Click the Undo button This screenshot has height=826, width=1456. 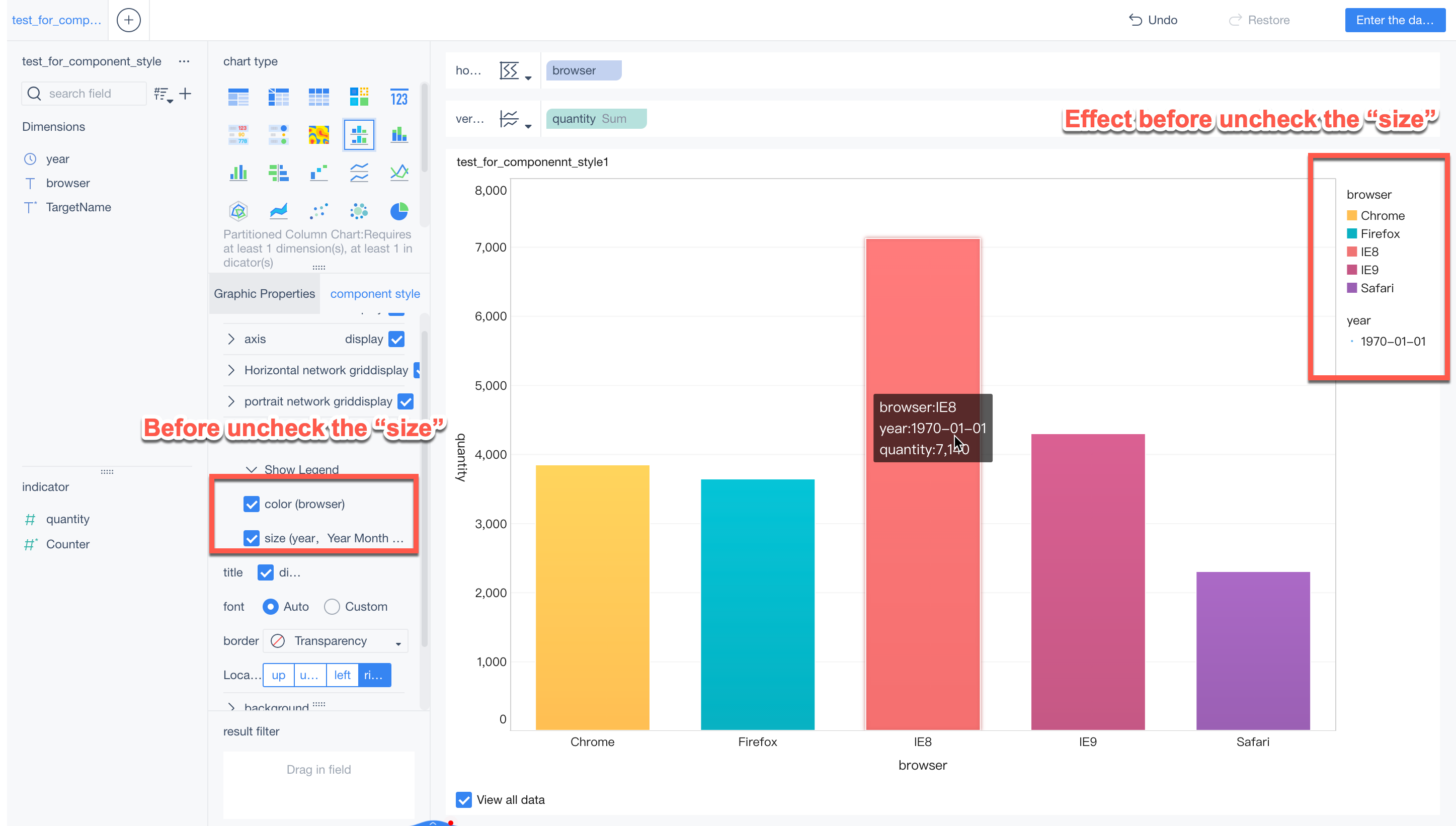click(1153, 20)
